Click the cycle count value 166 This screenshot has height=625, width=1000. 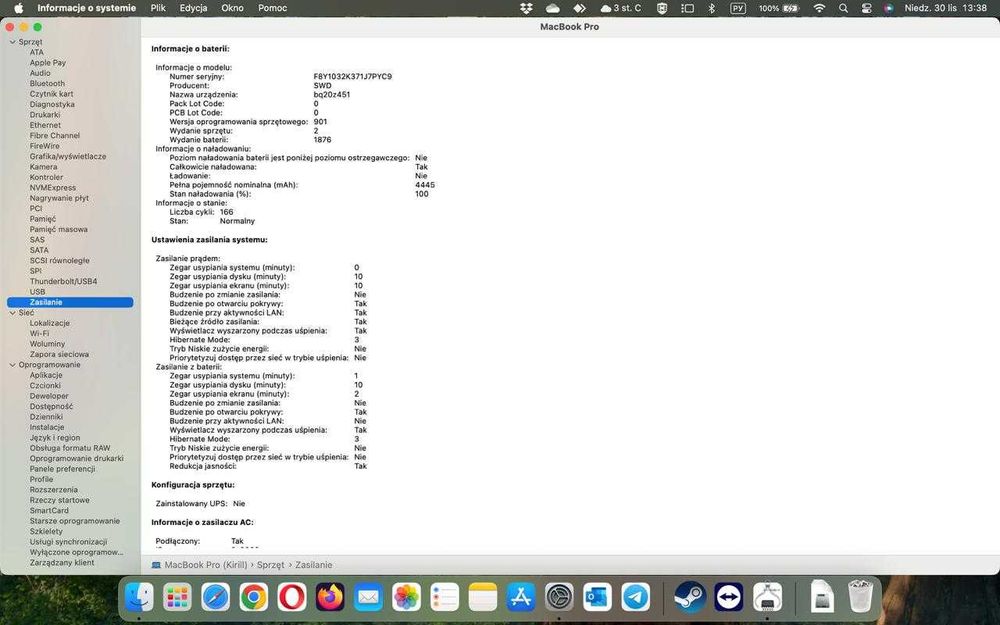click(226, 212)
